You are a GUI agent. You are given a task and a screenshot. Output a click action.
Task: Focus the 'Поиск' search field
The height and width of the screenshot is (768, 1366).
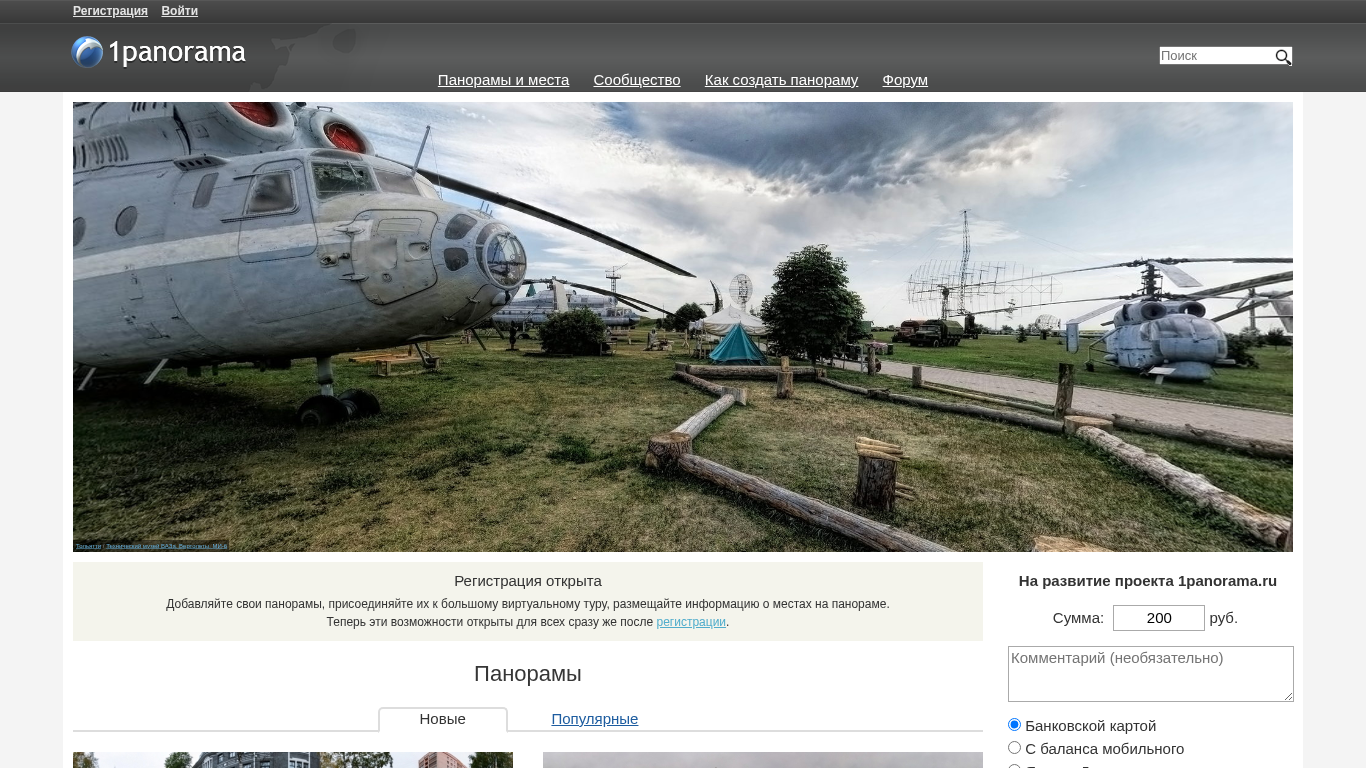(x=1215, y=56)
